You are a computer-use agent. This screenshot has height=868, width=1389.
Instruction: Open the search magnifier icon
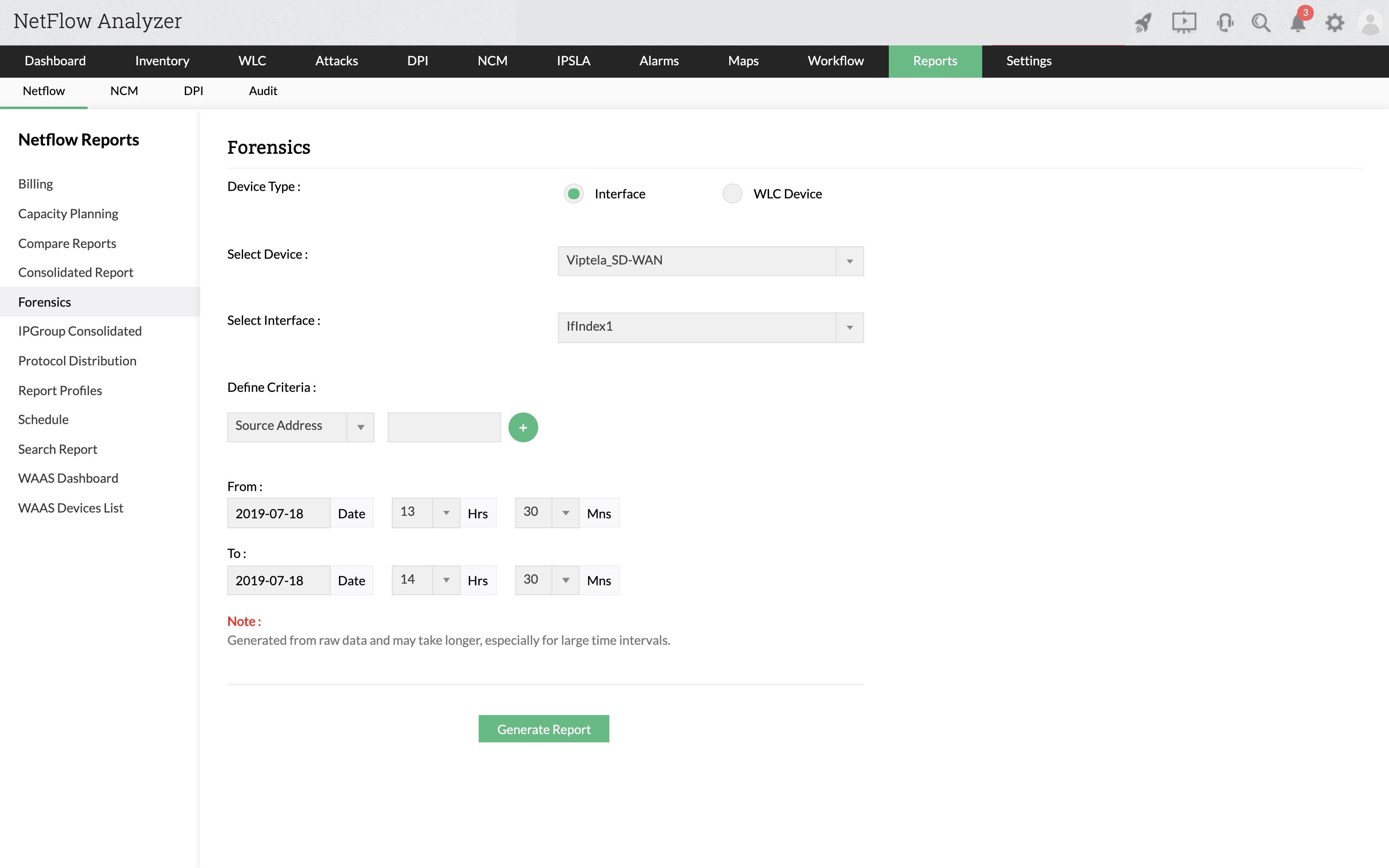pos(1260,23)
